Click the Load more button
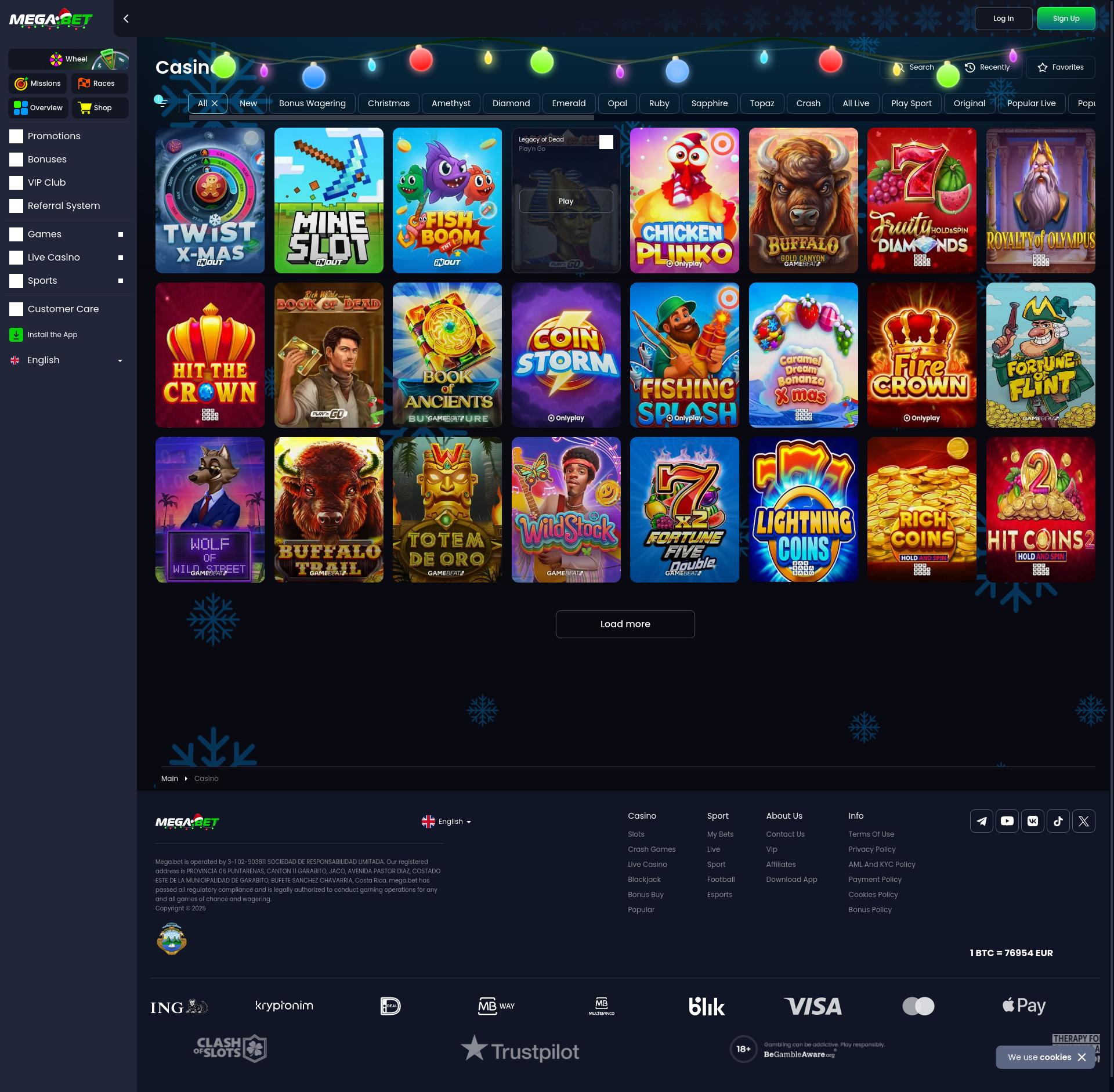The image size is (1114, 1092). [x=625, y=624]
